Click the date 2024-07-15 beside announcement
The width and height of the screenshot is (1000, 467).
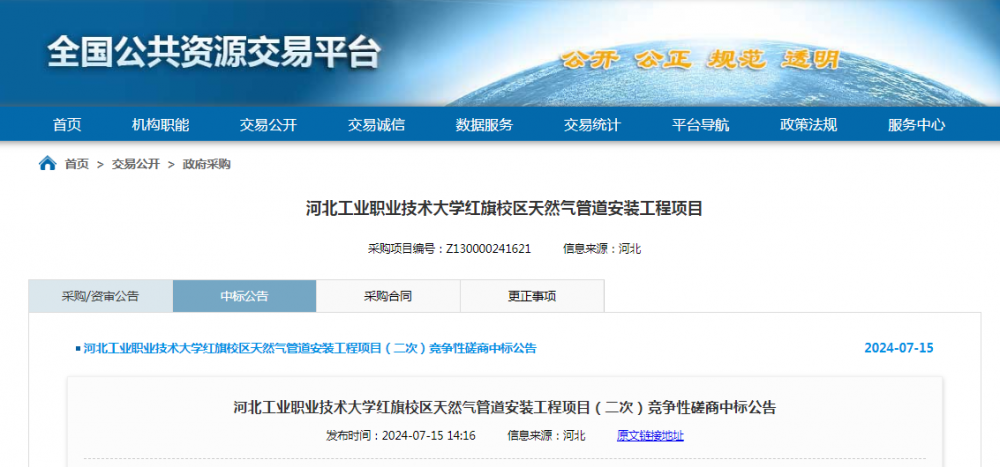(x=899, y=348)
